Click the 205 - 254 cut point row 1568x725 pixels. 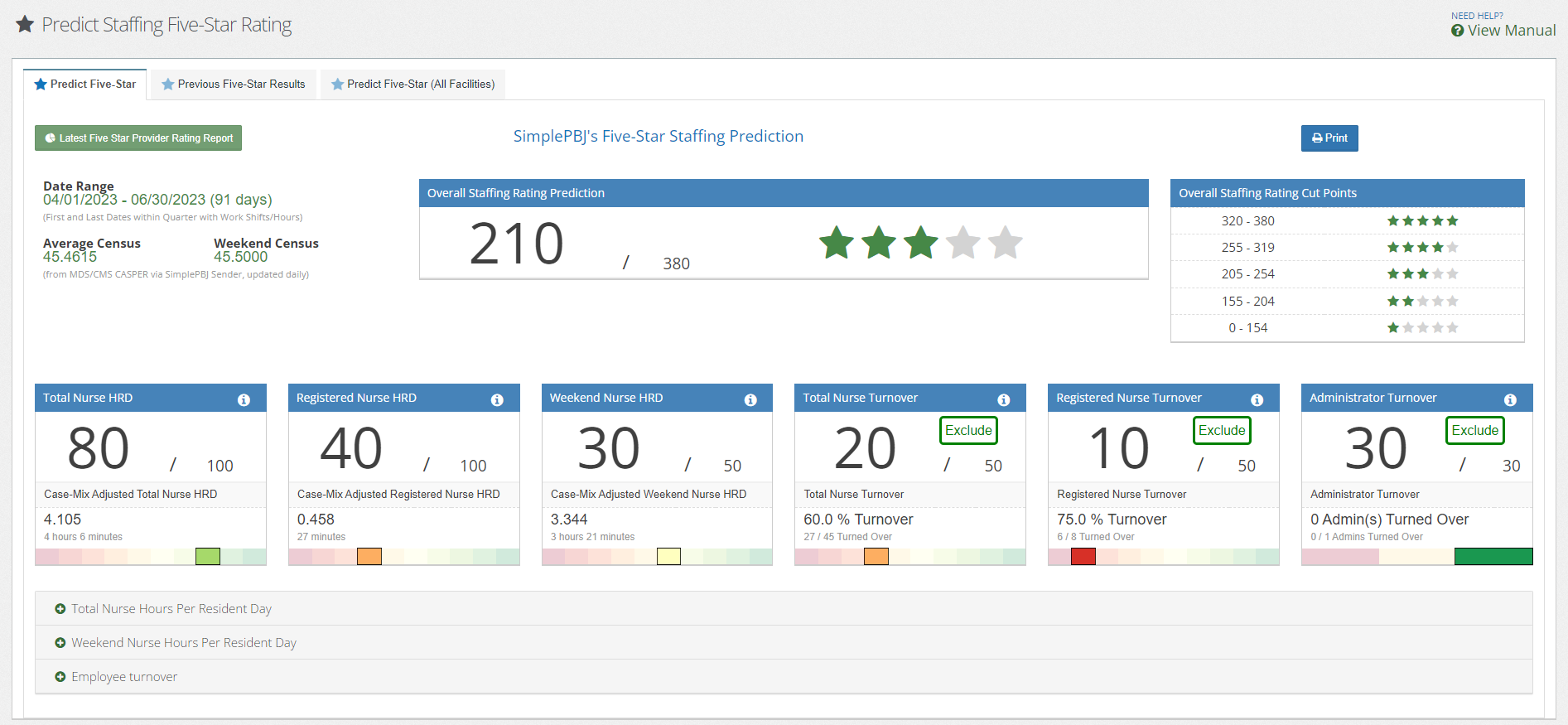[1348, 274]
